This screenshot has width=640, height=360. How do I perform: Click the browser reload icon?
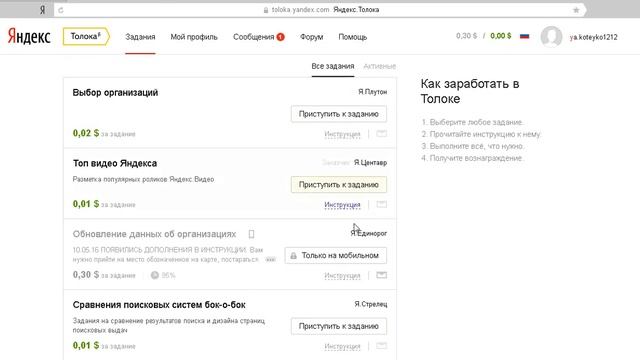click(x=61, y=10)
